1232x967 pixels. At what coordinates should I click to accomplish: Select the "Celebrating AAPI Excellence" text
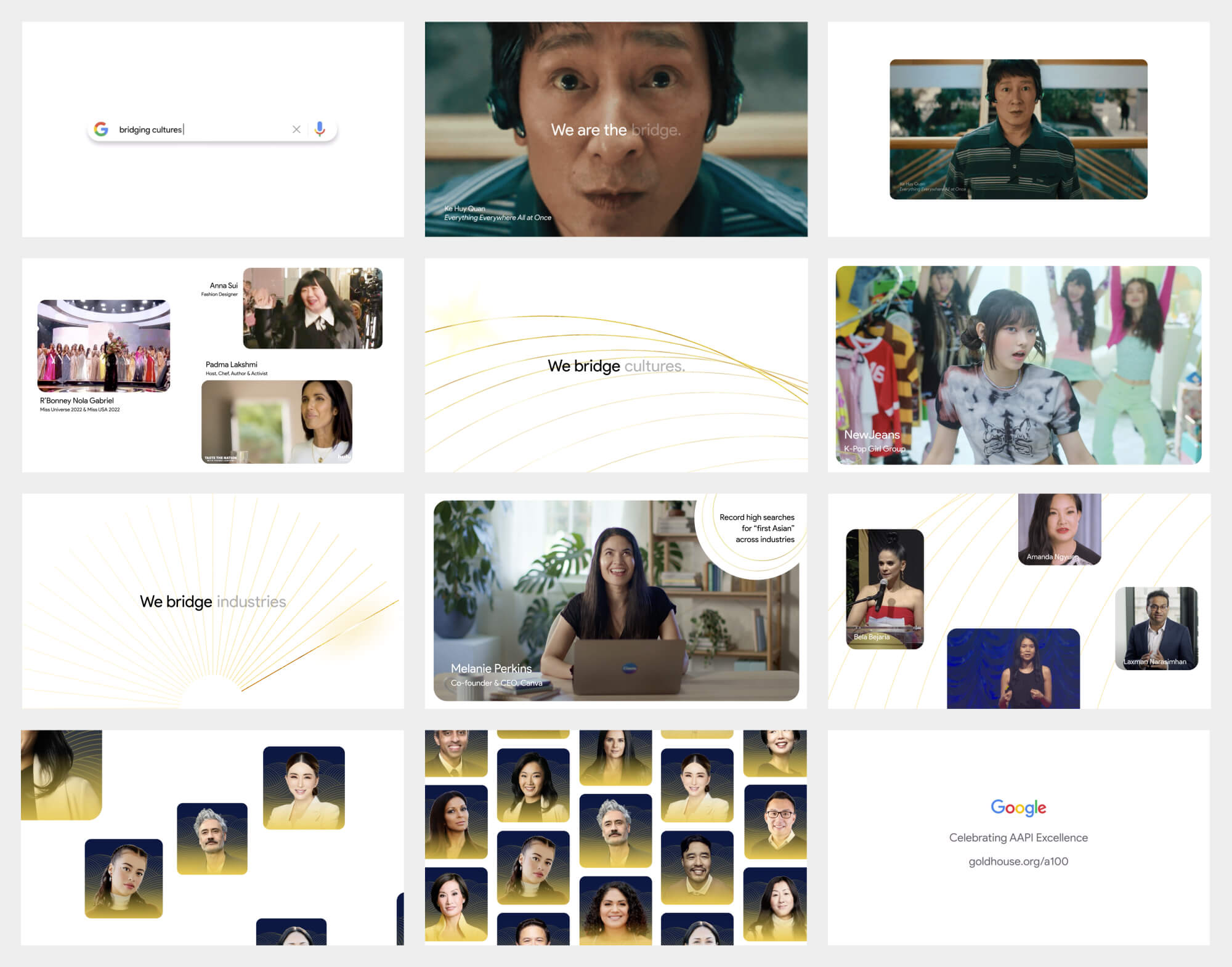pos(1018,838)
